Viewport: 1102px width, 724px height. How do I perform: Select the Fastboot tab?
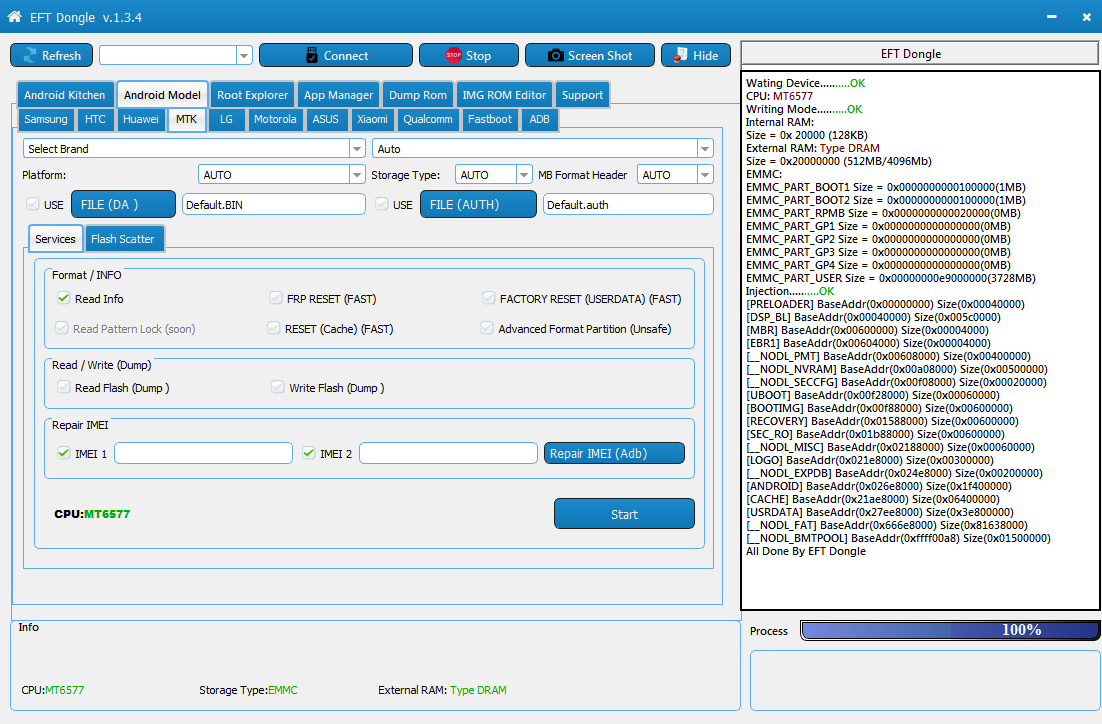(x=490, y=119)
